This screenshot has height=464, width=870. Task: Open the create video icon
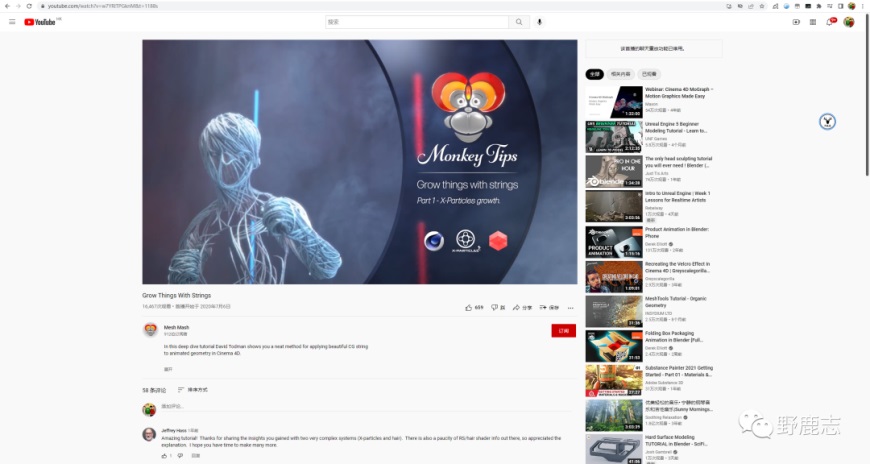[x=796, y=22]
